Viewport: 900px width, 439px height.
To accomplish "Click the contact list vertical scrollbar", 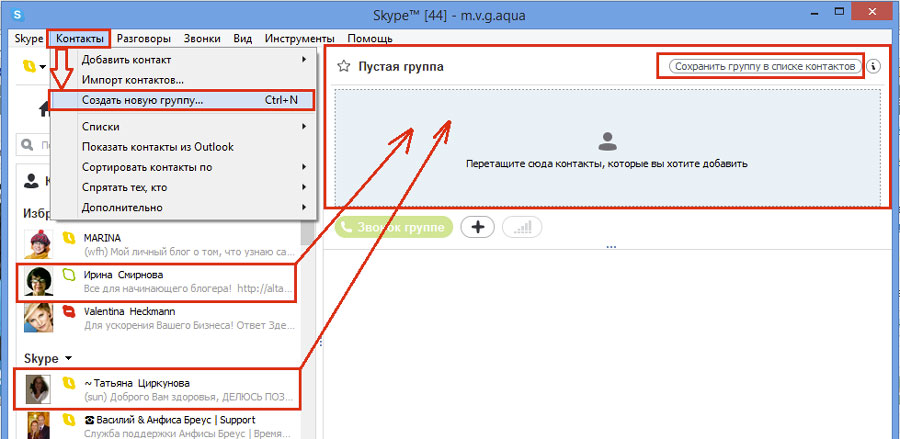I will [308, 300].
